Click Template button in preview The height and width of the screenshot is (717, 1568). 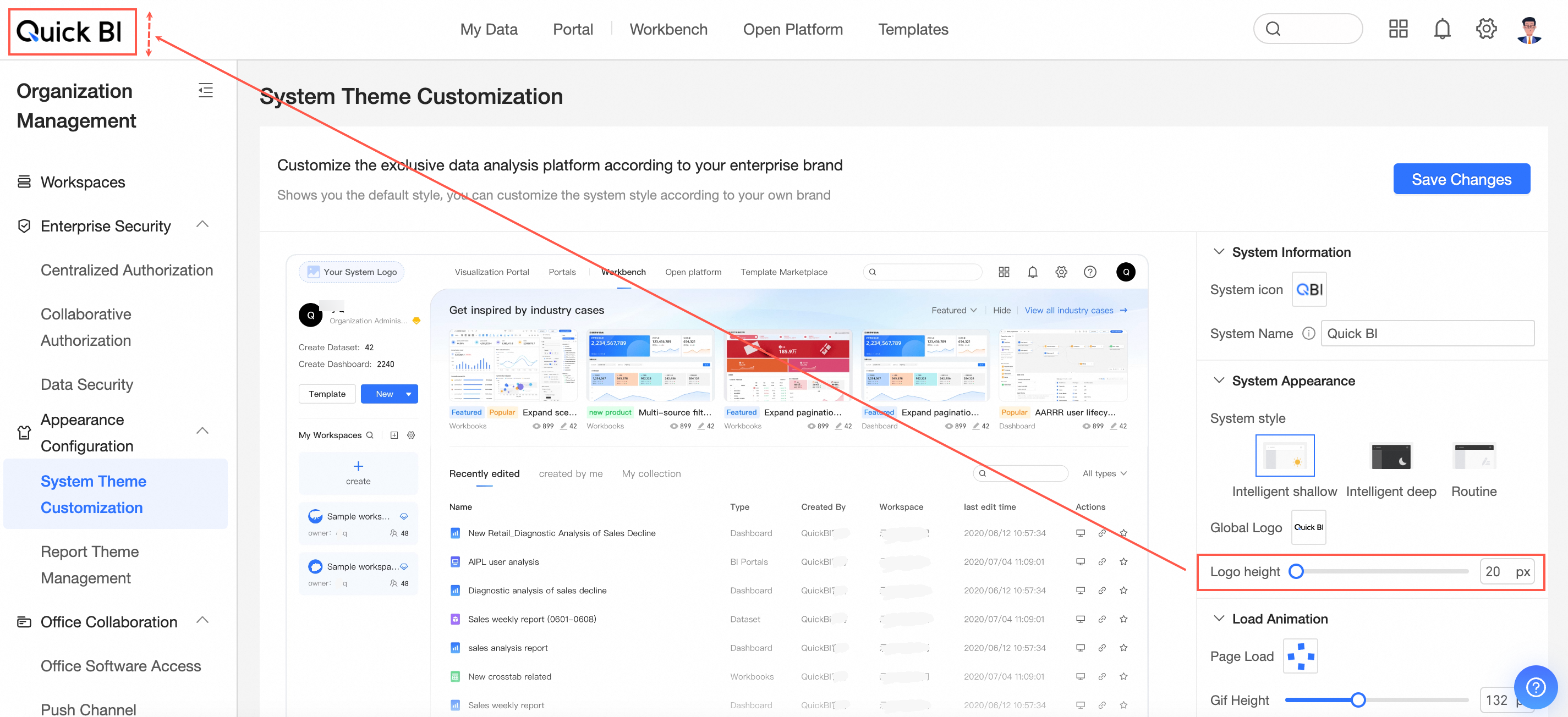click(327, 394)
